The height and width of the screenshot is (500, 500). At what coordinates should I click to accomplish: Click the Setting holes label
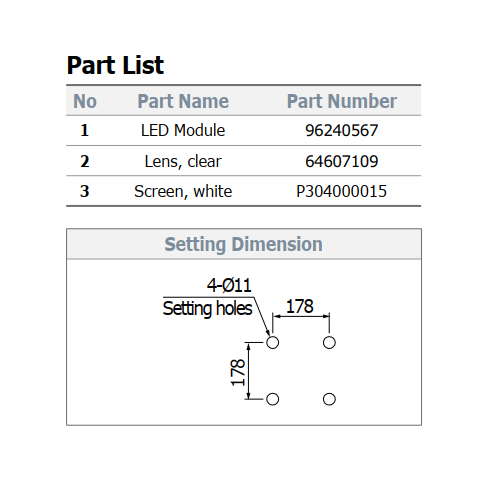[207, 308]
